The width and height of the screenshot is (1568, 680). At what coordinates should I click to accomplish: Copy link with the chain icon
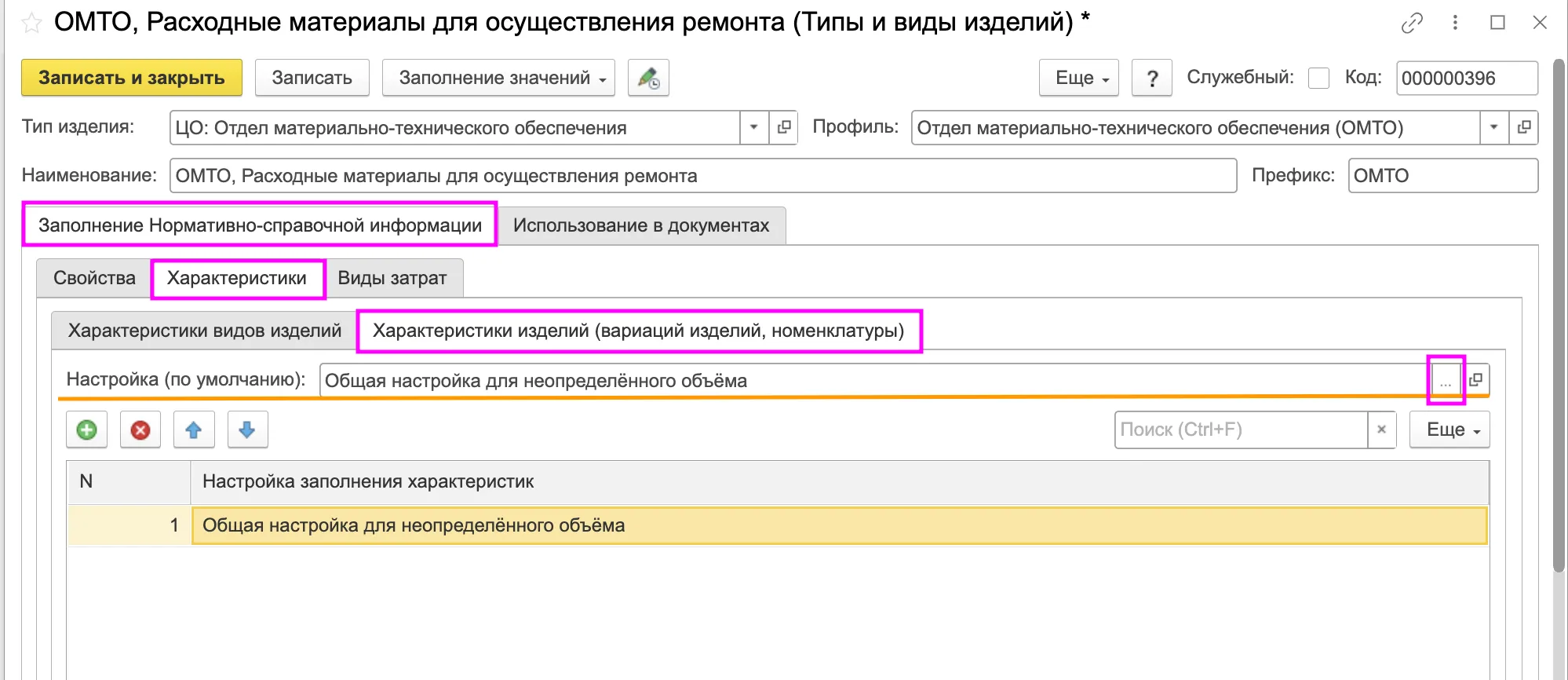coord(1412,23)
